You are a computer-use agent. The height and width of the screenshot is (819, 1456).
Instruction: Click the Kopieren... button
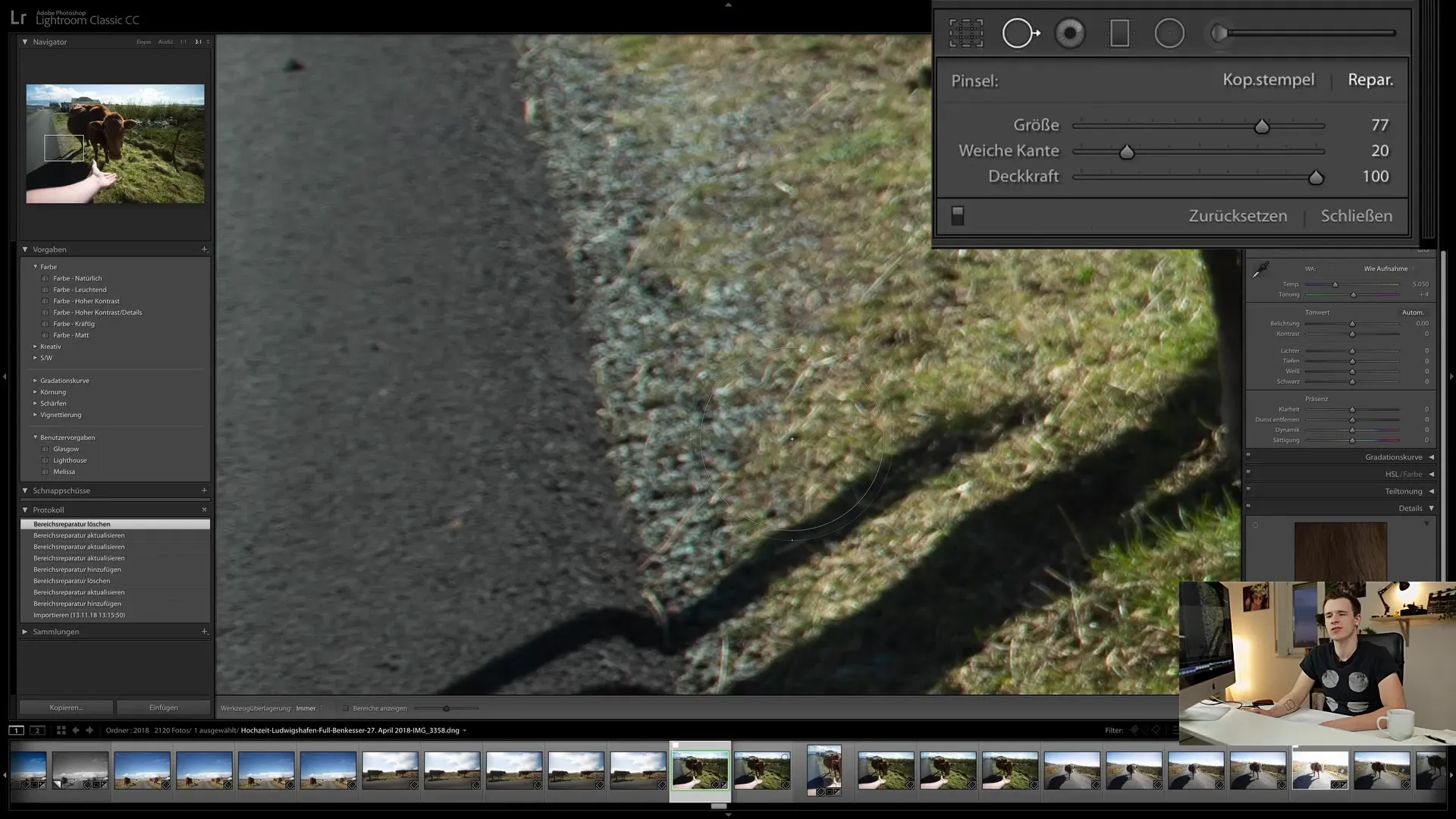(x=66, y=708)
